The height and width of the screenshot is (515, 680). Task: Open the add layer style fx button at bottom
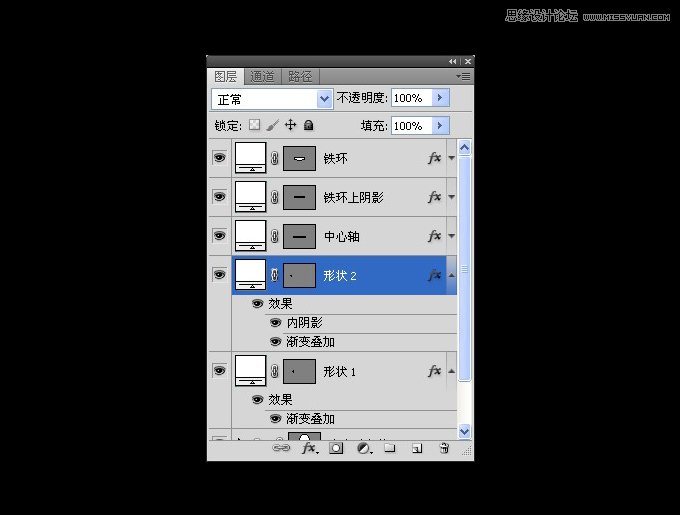[310, 448]
